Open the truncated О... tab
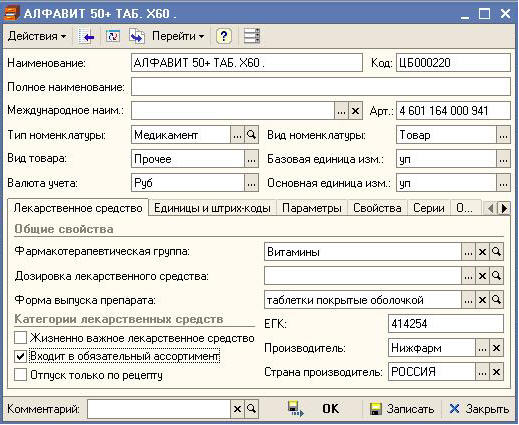 coord(465,208)
